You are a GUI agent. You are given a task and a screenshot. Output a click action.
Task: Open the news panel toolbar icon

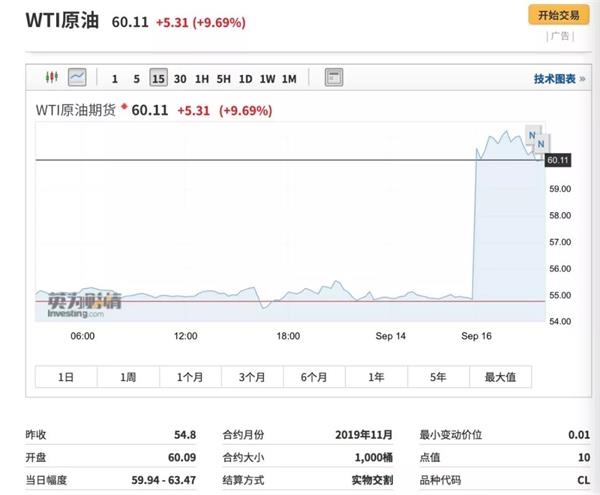point(334,77)
